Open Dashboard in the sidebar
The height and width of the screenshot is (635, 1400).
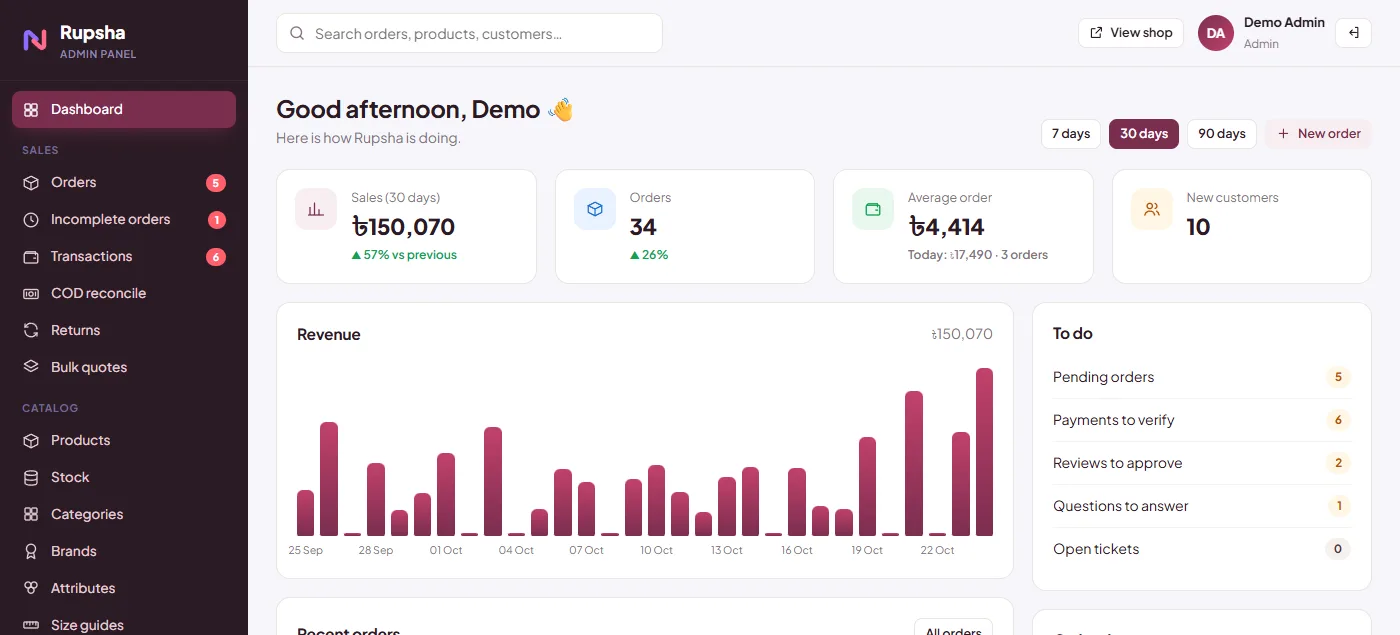pyautogui.click(x=124, y=110)
